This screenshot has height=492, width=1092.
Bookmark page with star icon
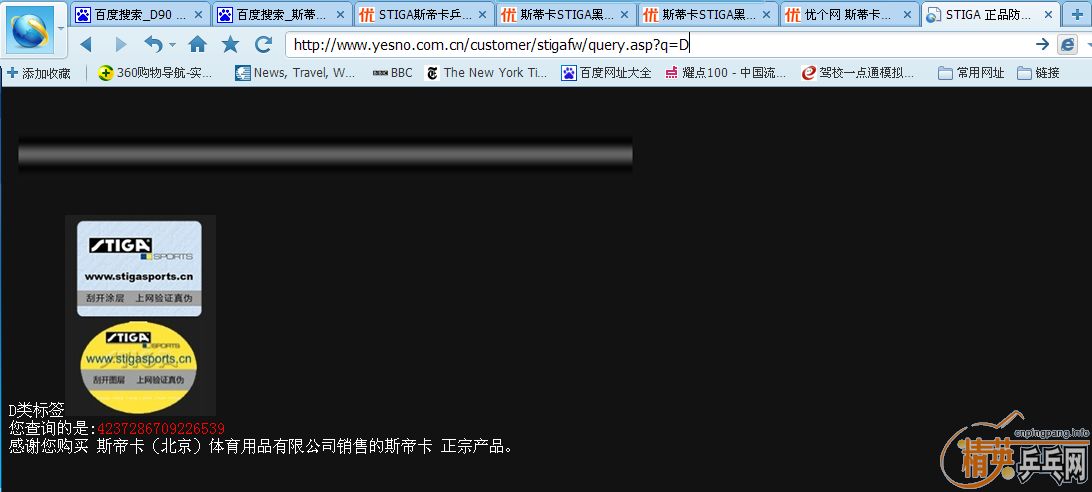(231, 45)
